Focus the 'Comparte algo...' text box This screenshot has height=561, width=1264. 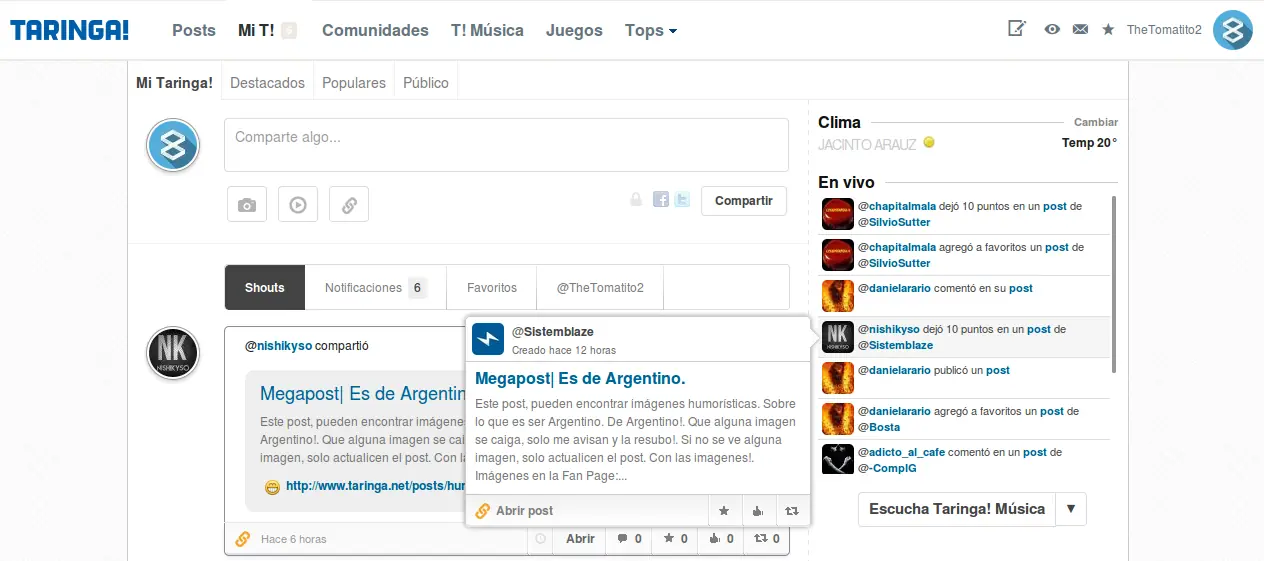pos(506,145)
